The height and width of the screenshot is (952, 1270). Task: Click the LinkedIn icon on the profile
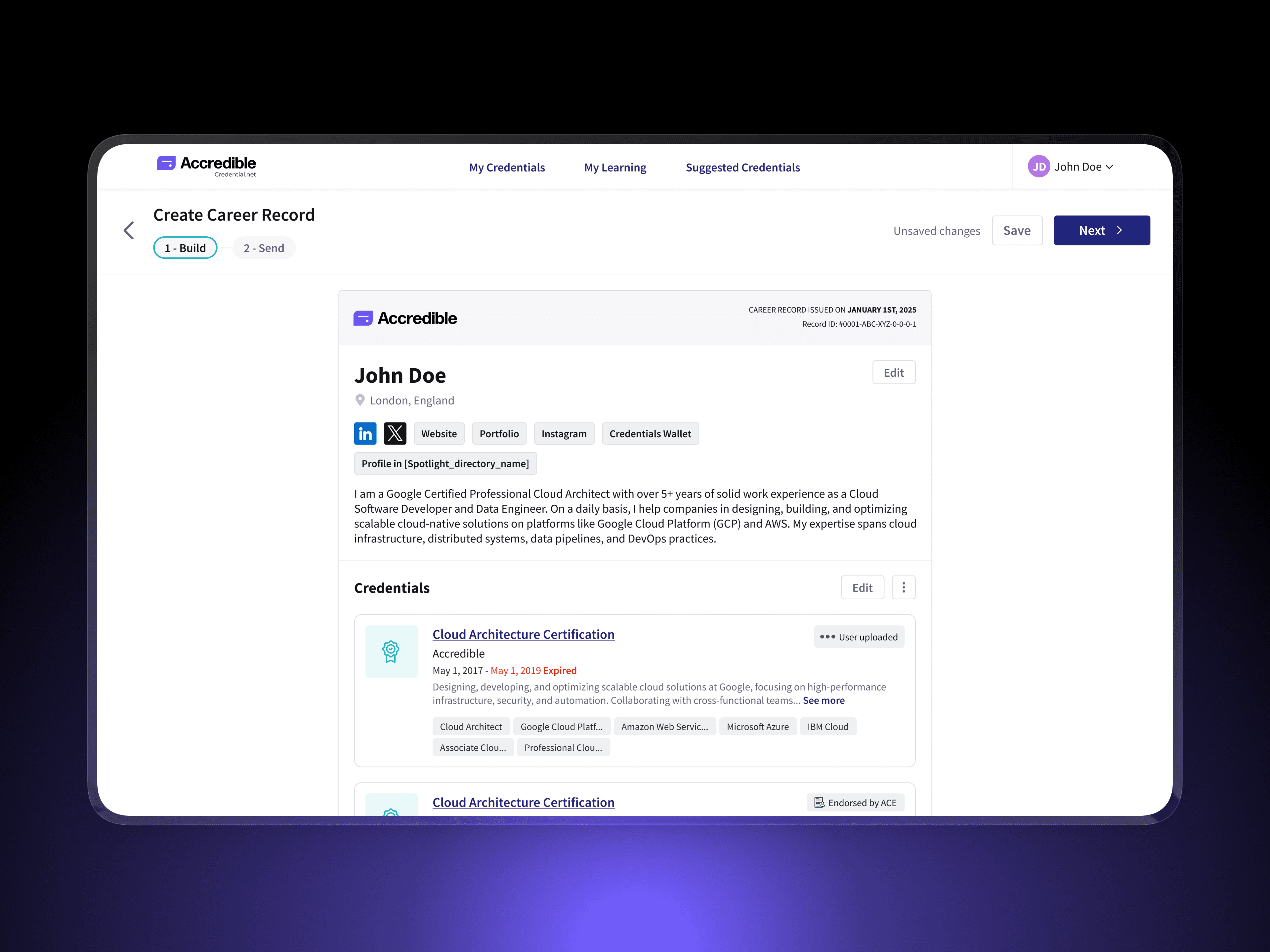click(x=365, y=434)
